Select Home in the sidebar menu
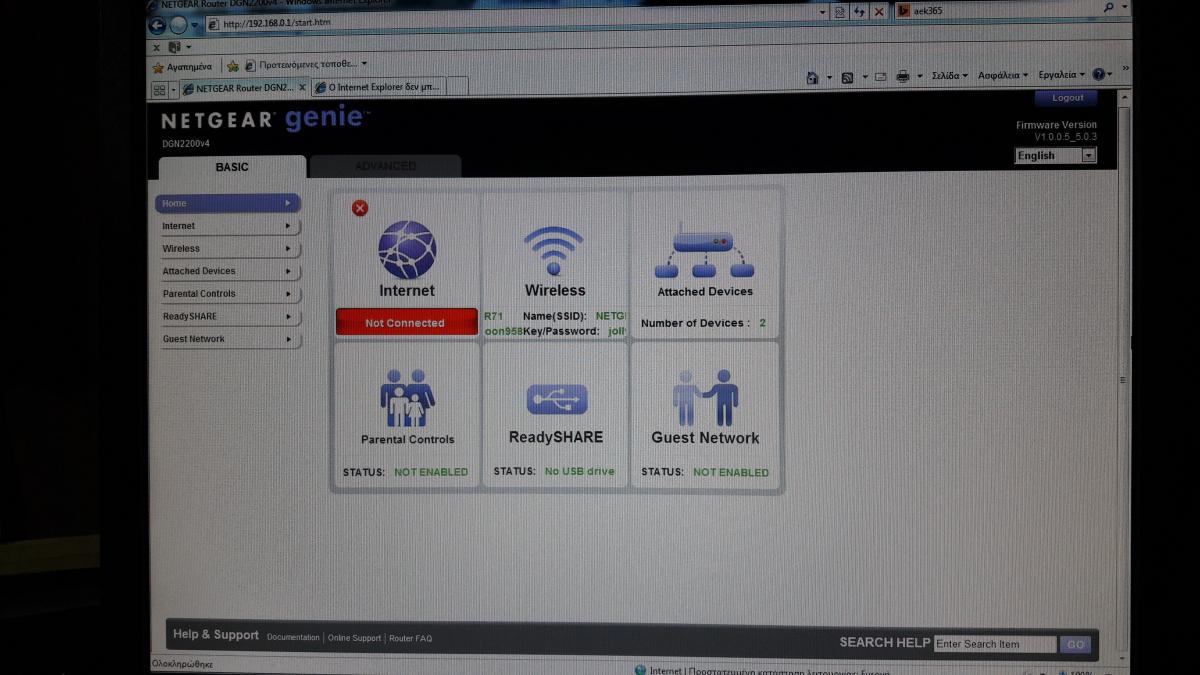This screenshot has height=675, width=1200. 228,203
